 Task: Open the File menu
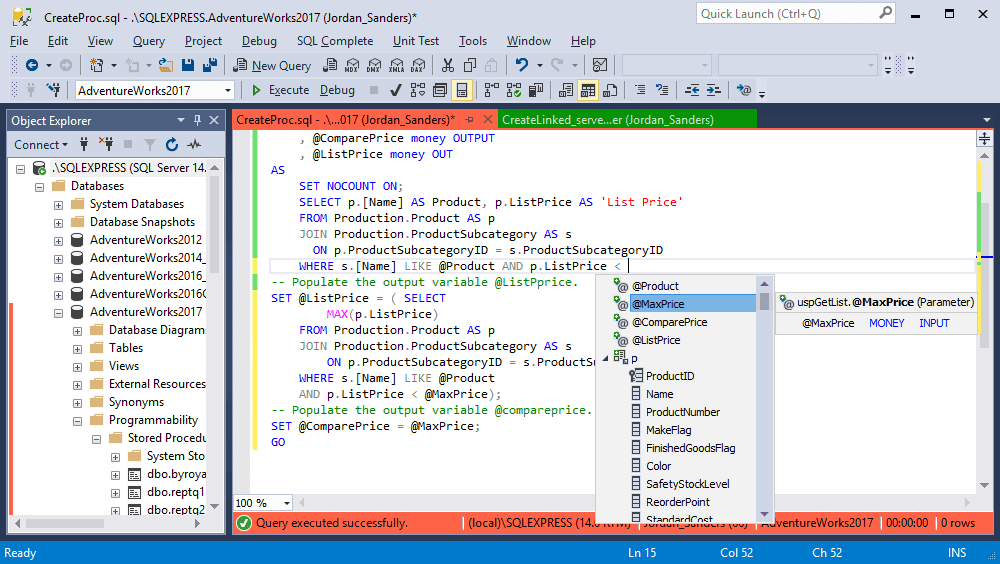point(19,41)
